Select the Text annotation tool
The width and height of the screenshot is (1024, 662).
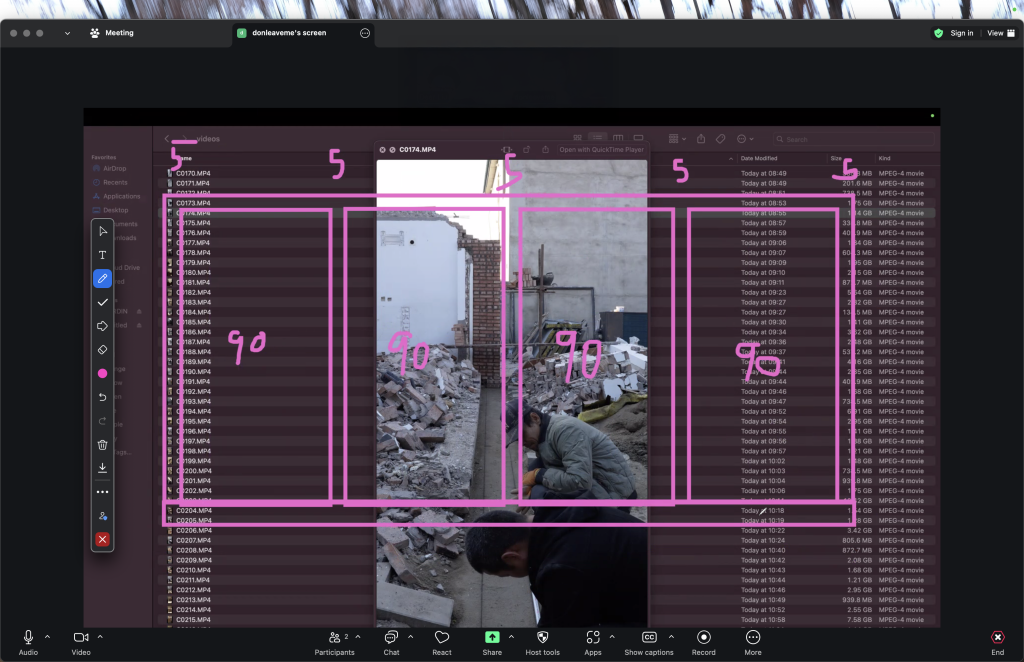click(x=102, y=255)
